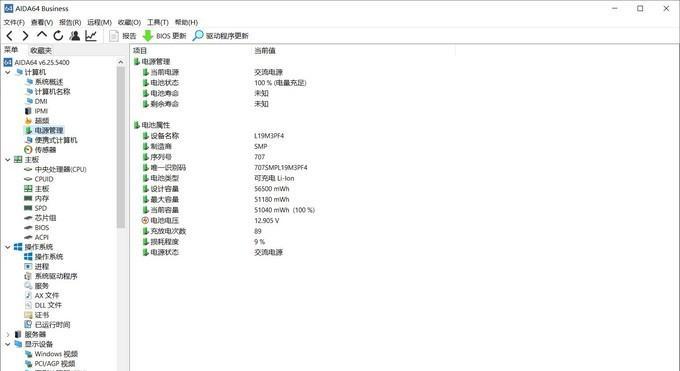680x371 pixels.
Task: Select DMI in the tree
Action: coord(36,101)
